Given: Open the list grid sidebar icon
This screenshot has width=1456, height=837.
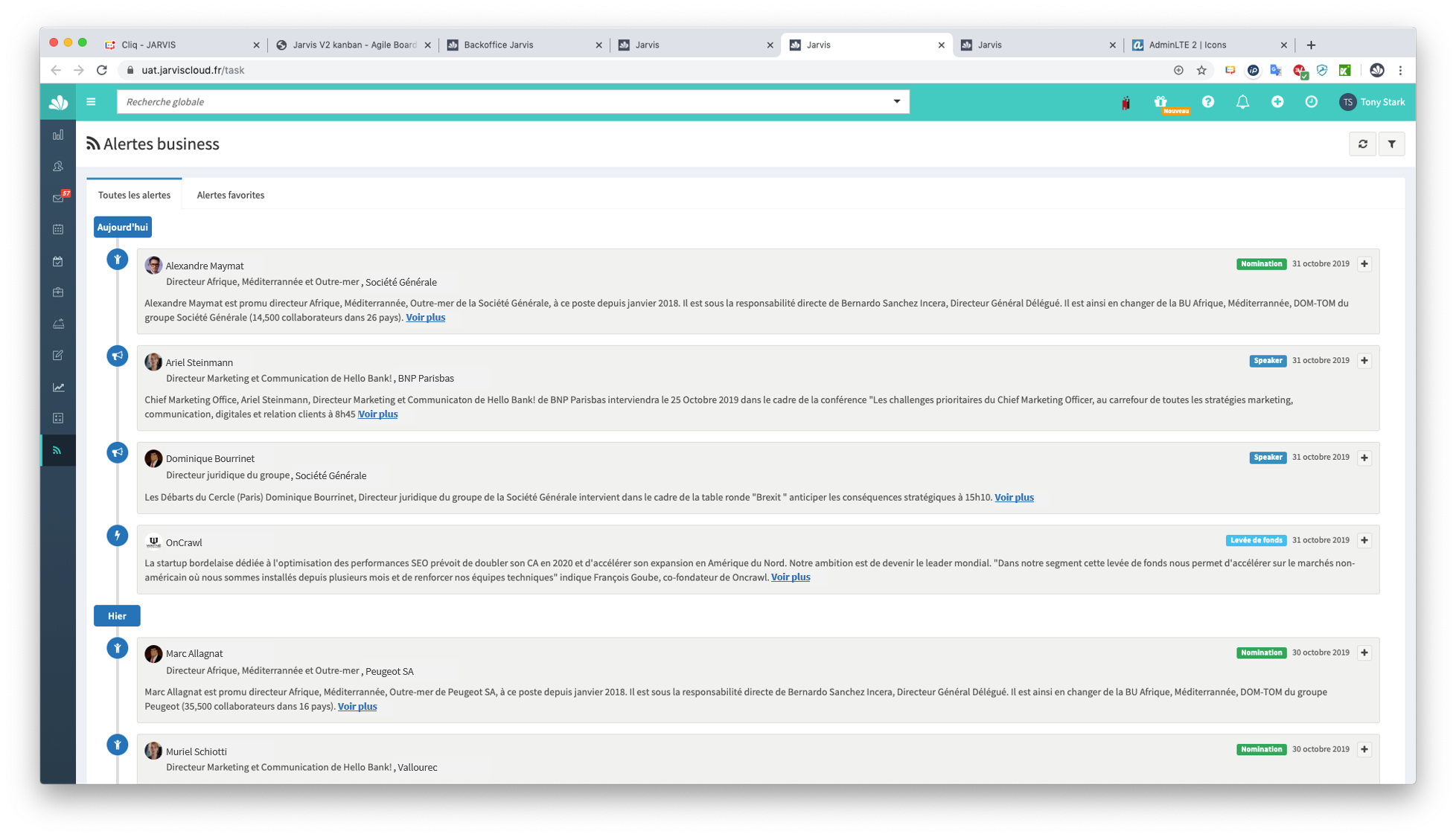Looking at the screenshot, I should coord(58,418).
